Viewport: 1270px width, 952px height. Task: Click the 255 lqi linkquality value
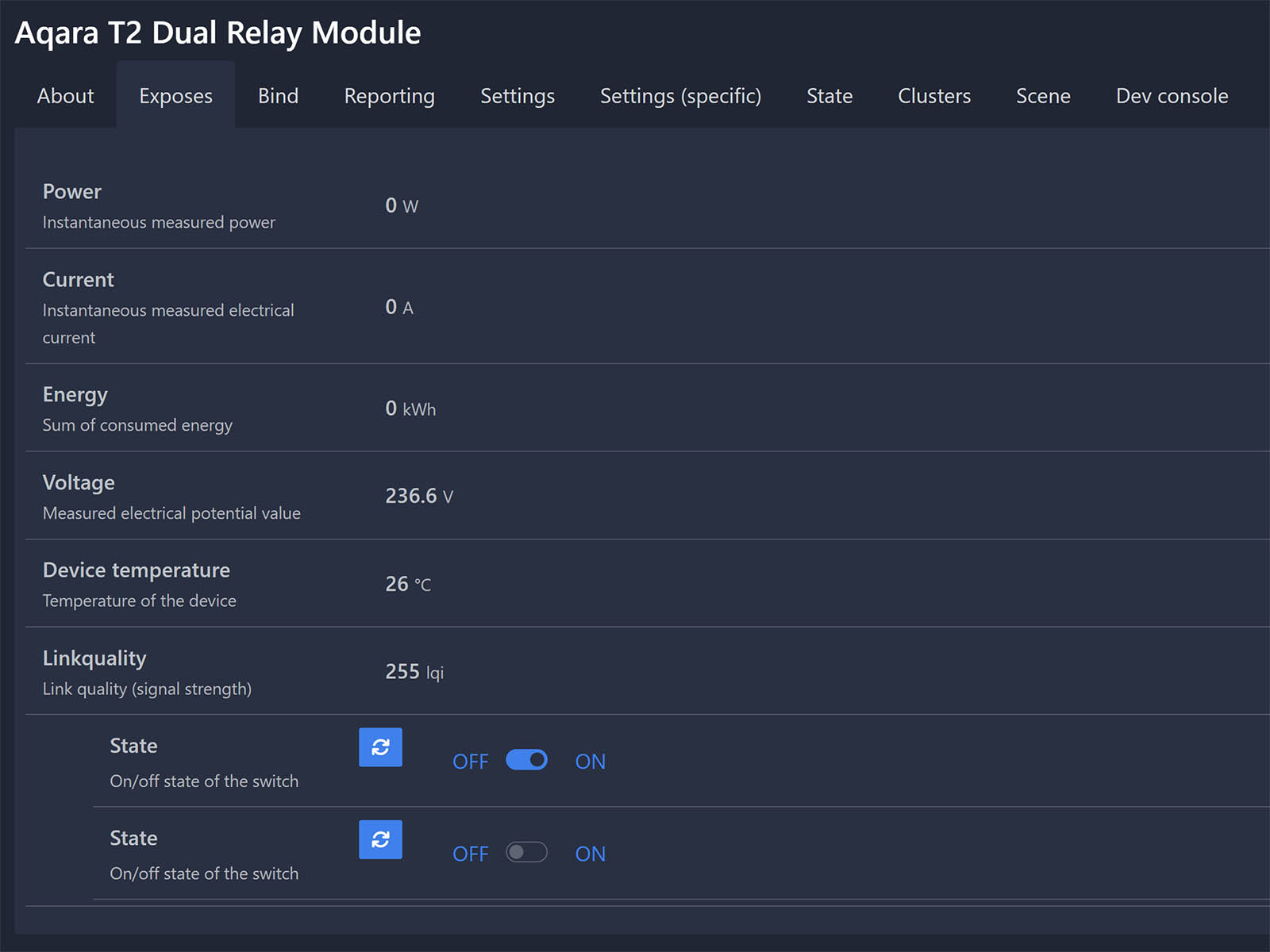click(x=414, y=672)
